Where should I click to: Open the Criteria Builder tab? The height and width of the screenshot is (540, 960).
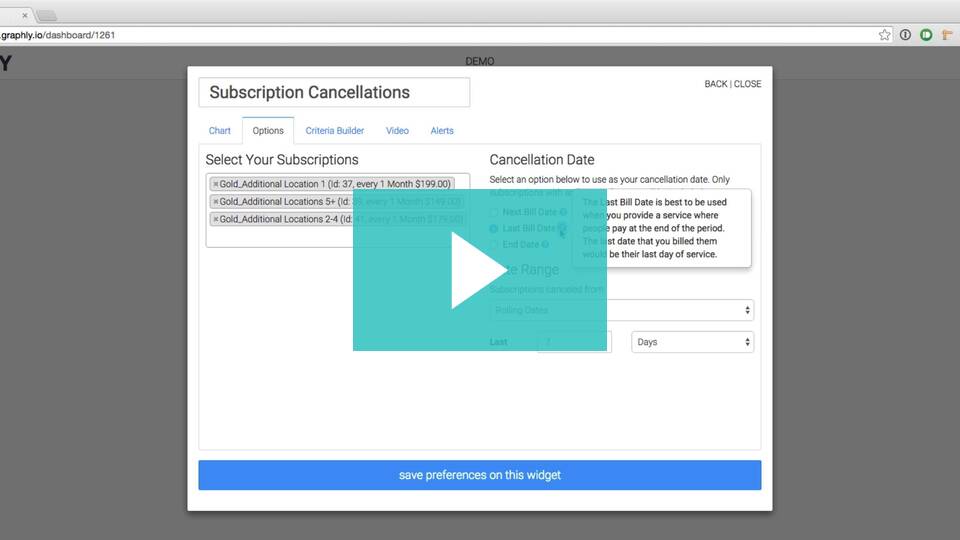(x=334, y=130)
